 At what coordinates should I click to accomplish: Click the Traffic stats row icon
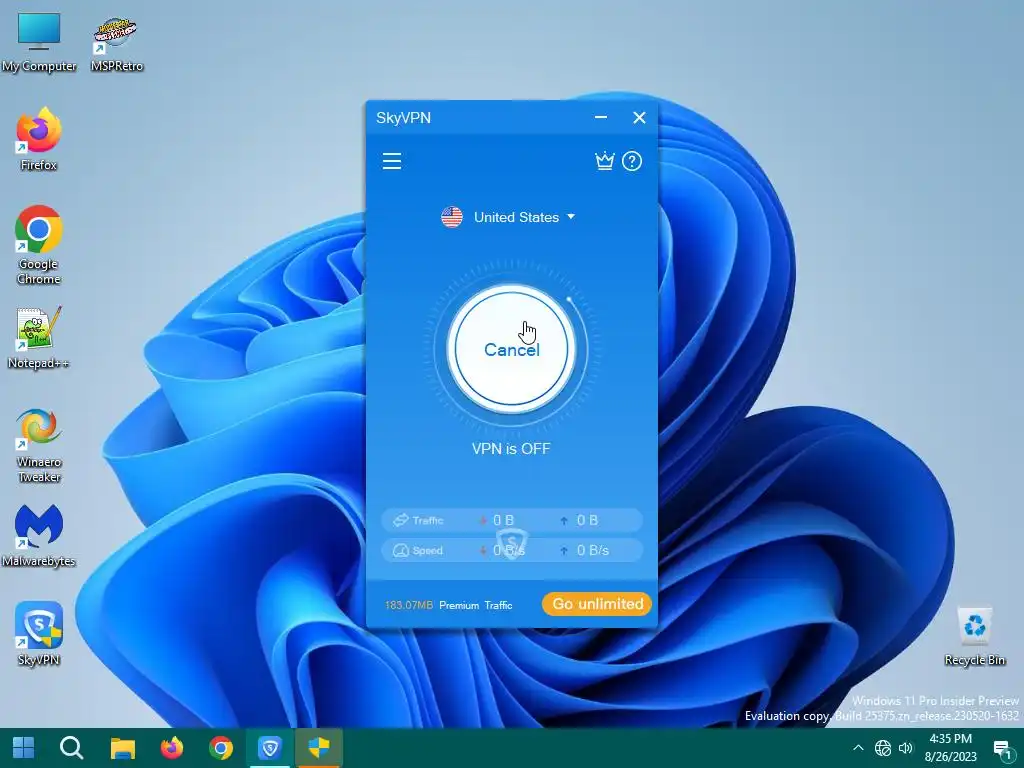point(400,520)
